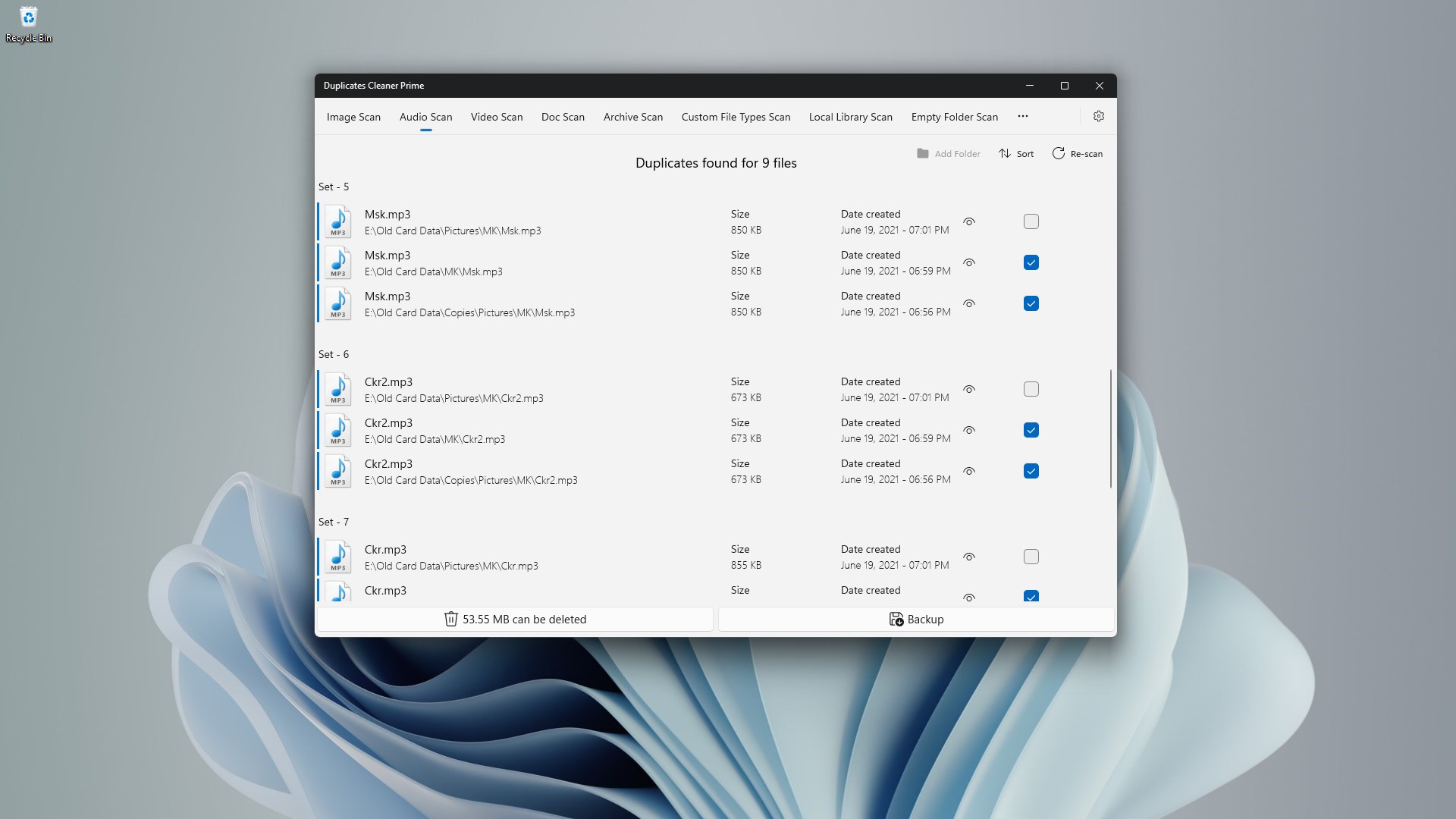This screenshot has width=1456, height=819.
Task: Open the Recycle Bin on the desktop
Action: point(28,24)
